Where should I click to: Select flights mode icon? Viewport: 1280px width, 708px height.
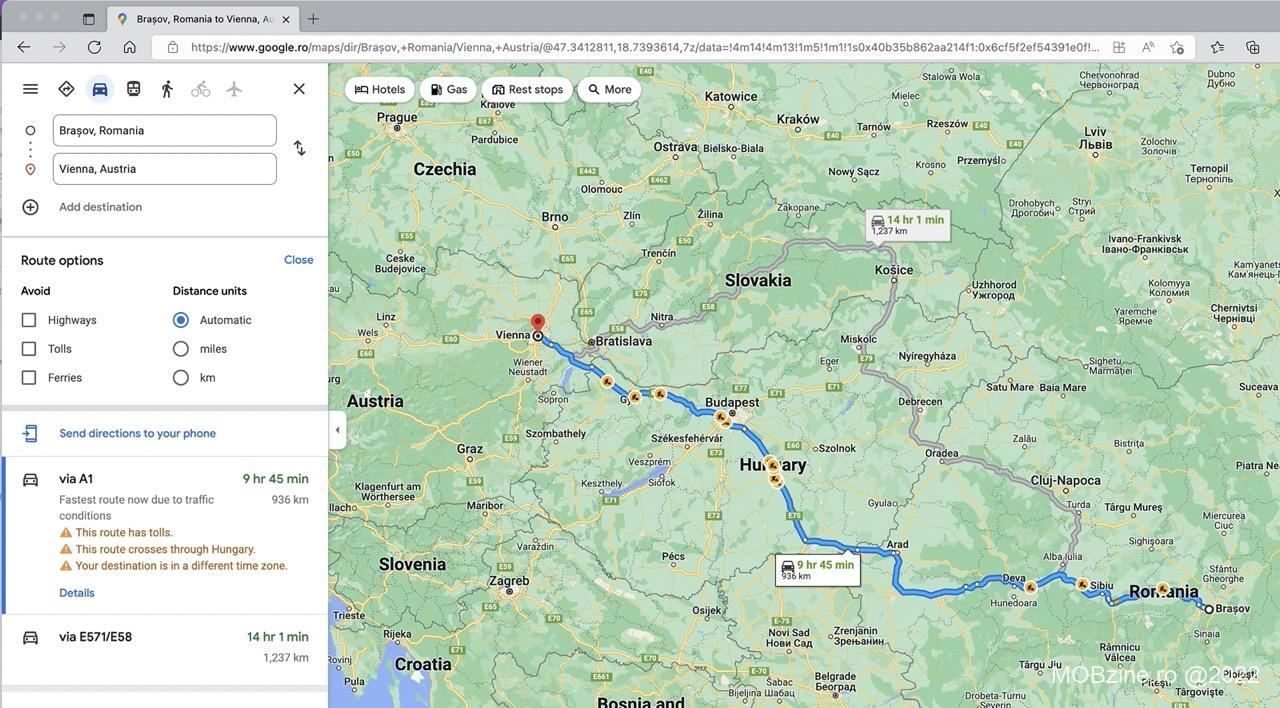[234, 88]
